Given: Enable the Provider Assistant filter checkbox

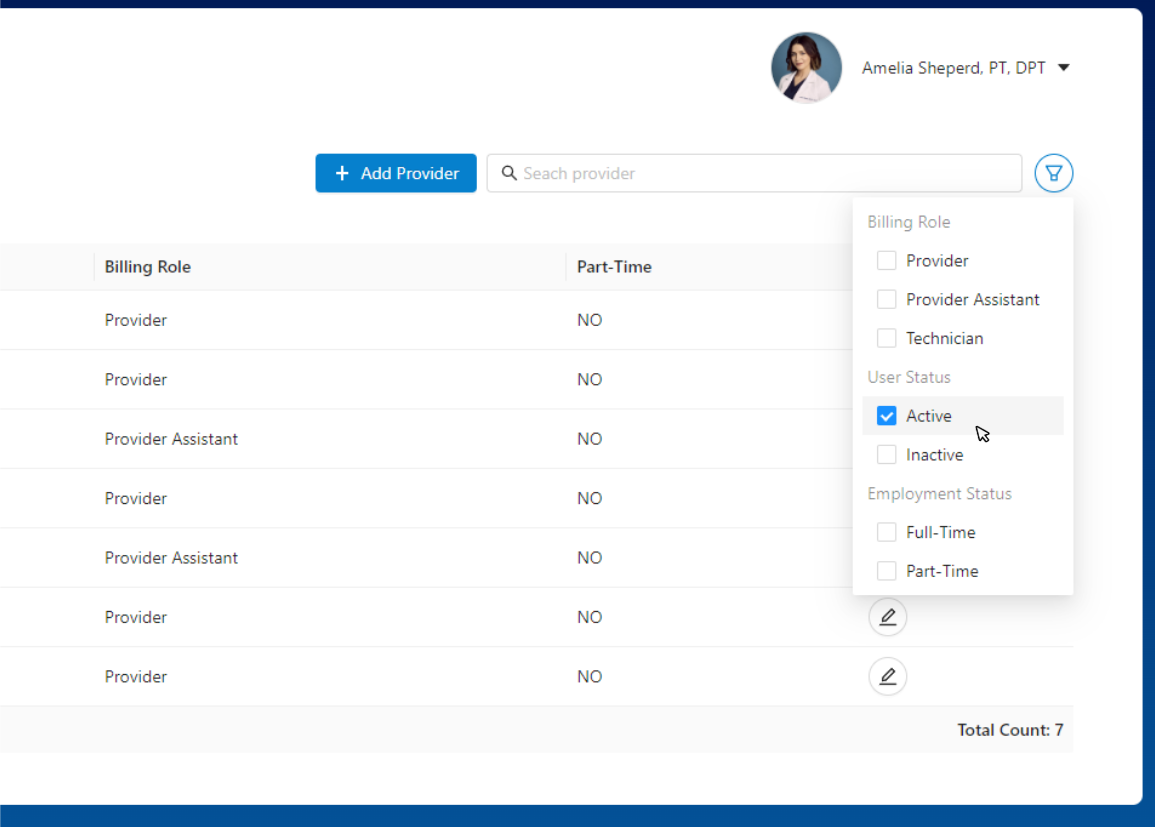Looking at the screenshot, I should pyautogui.click(x=886, y=300).
